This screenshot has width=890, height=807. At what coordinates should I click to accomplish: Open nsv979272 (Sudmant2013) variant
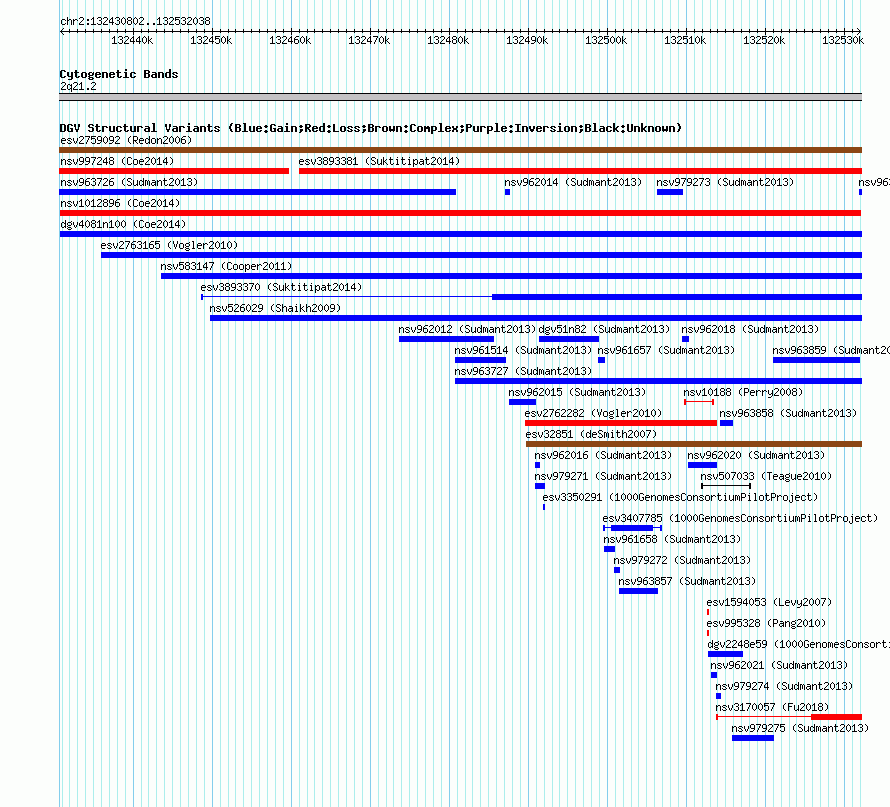pyautogui.click(x=682, y=560)
